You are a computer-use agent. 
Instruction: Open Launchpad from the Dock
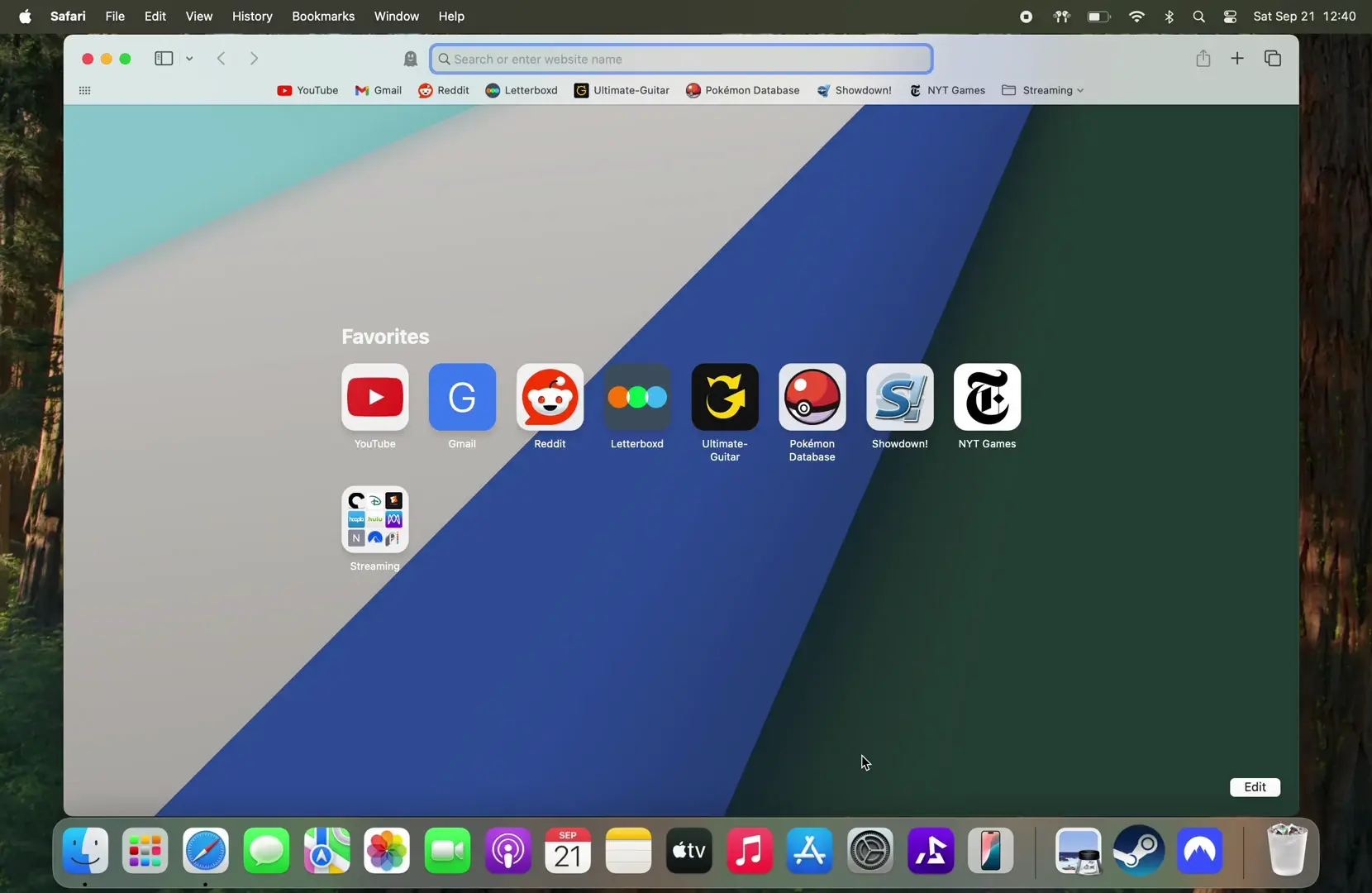(145, 851)
